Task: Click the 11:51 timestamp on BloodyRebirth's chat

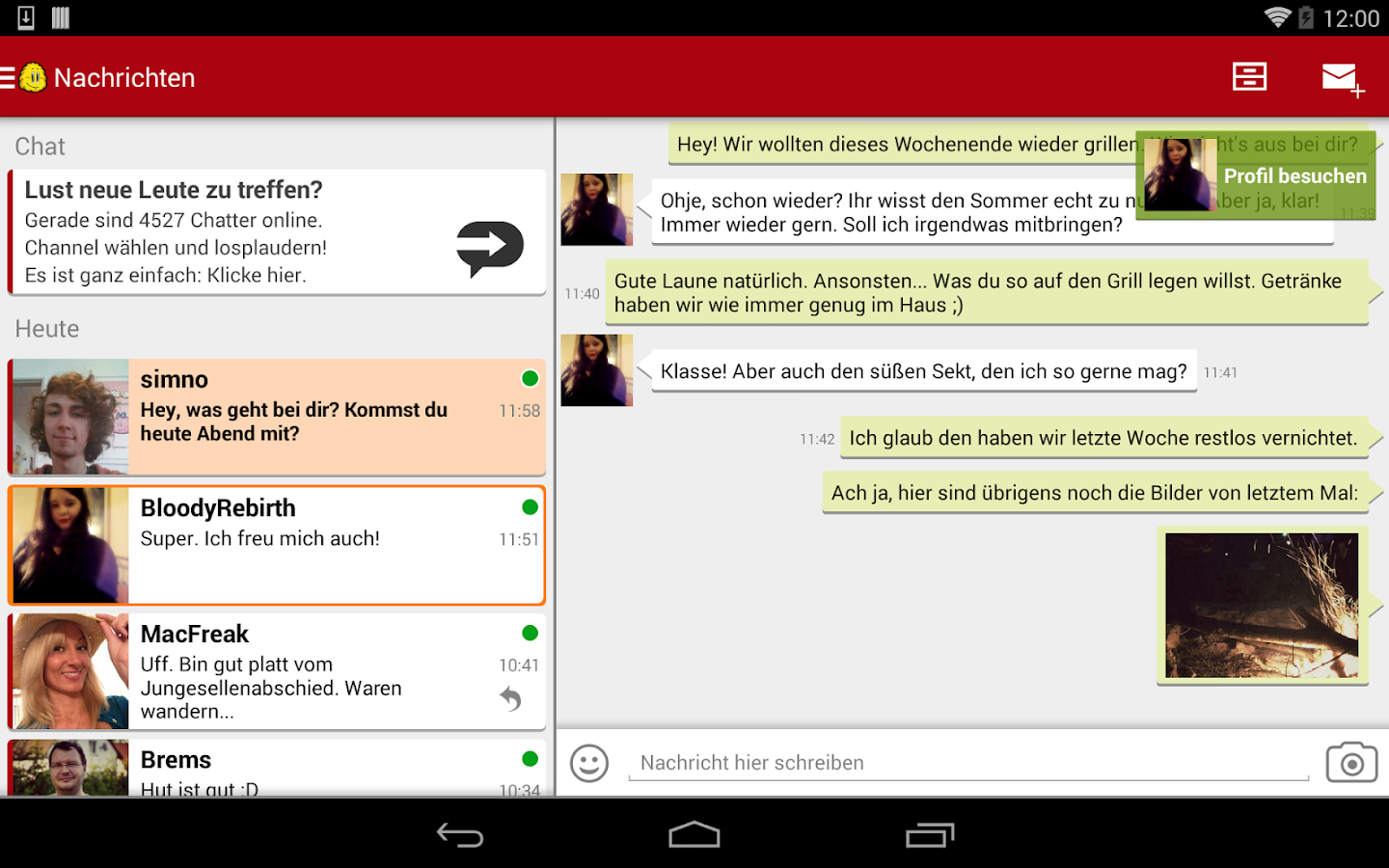Action: click(519, 540)
